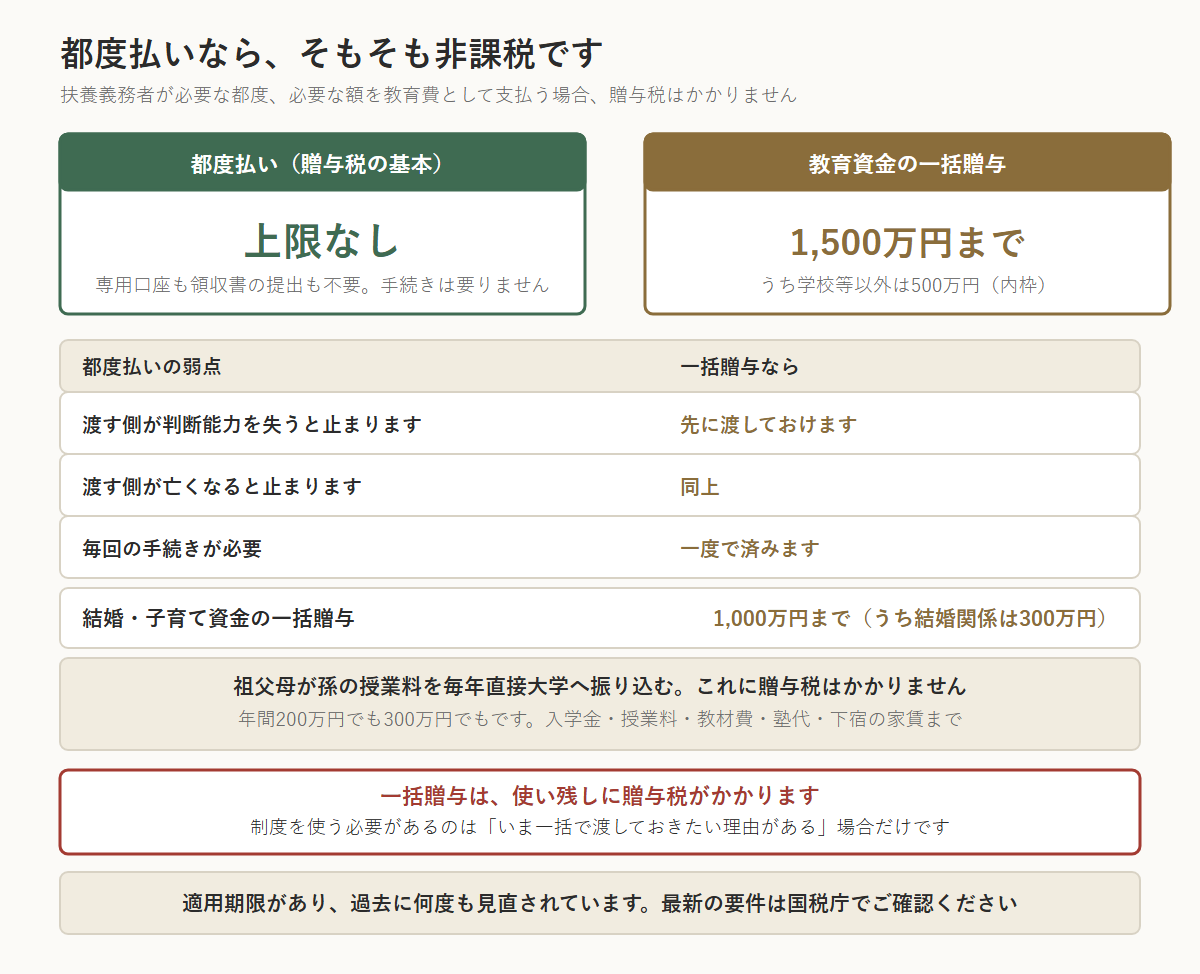
Task: Click the cell 一度で済みます
Action: pos(750,548)
